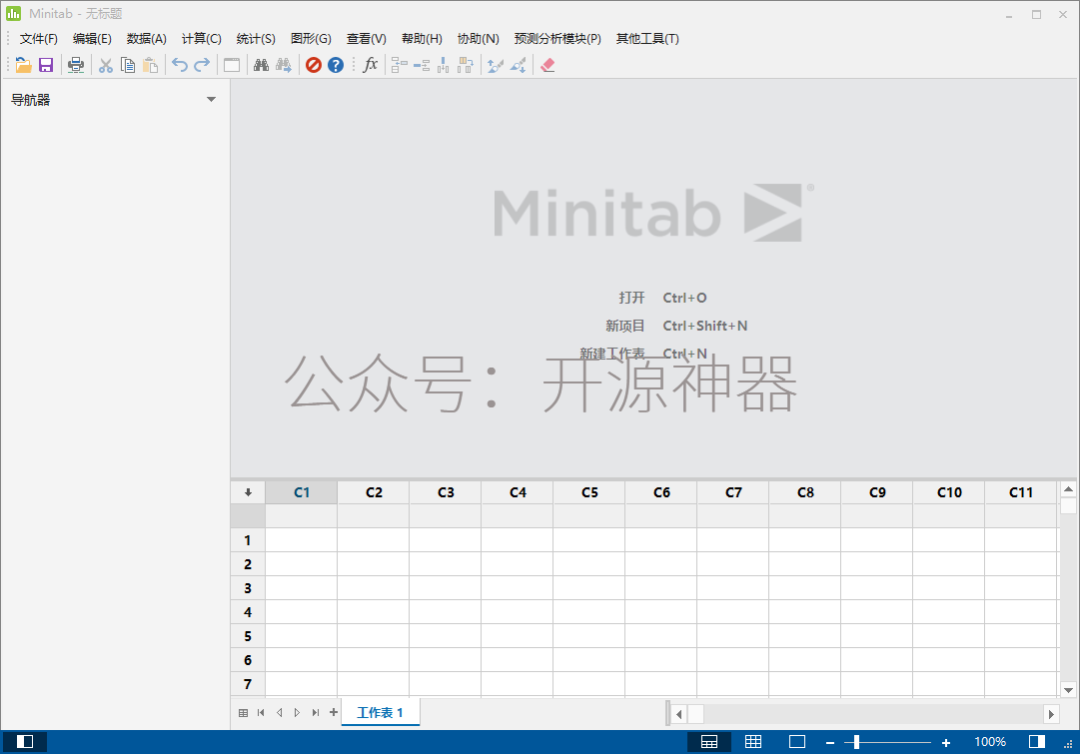This screenshot has width=1080, height=754.
Task: Click worksheet vertical scrollbar down arrow
Action: point(1068,689)
